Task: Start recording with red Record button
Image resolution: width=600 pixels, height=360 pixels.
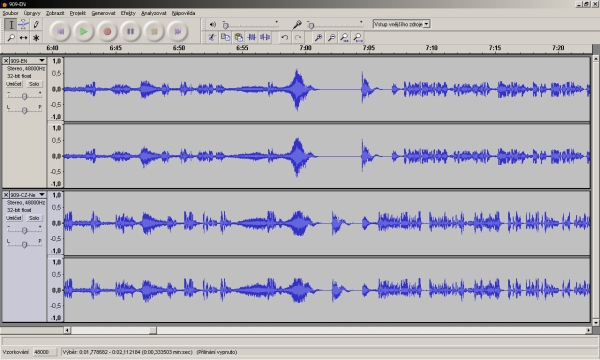Action: 107,31
